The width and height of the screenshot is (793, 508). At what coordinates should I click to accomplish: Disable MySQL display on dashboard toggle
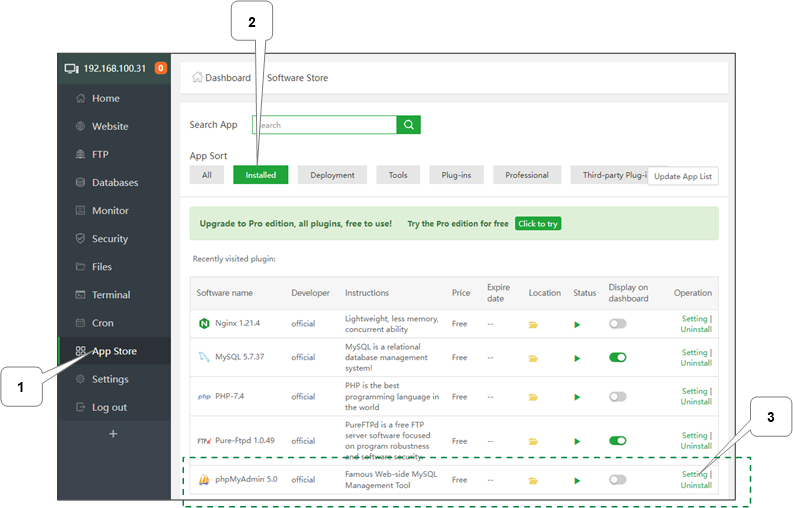pos(617,357)
